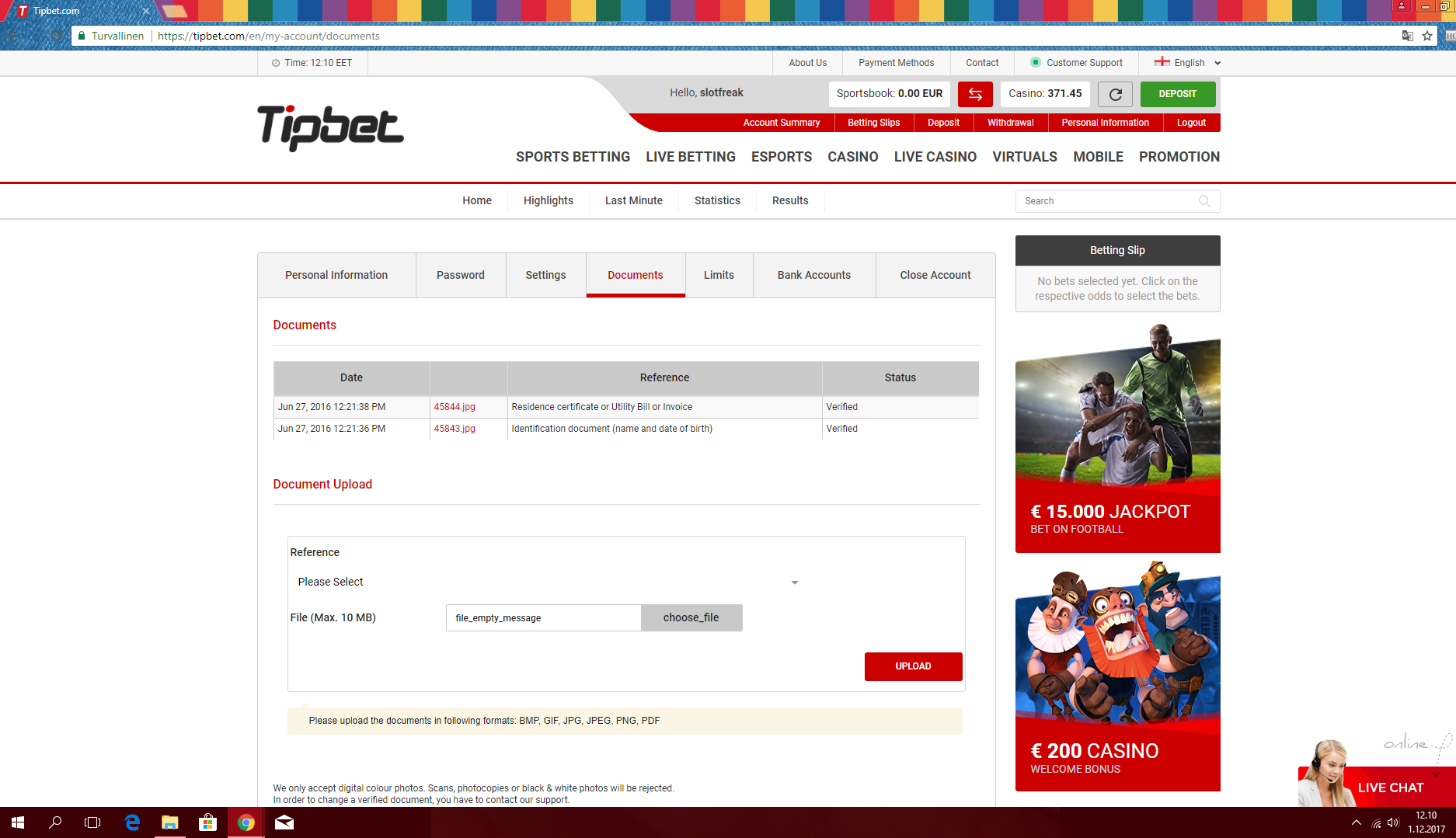Click the file name input field

tap(544, 617)
